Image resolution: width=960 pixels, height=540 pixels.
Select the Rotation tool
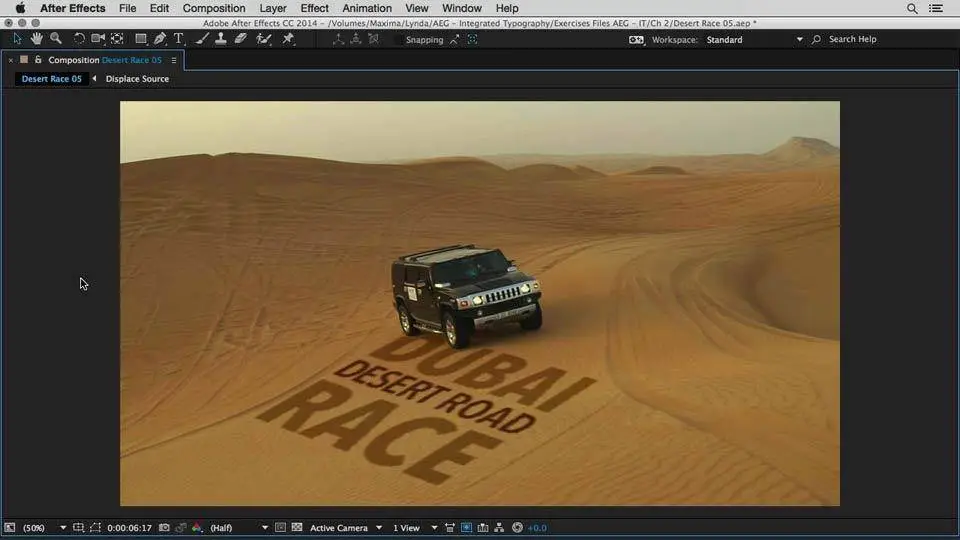79,39
